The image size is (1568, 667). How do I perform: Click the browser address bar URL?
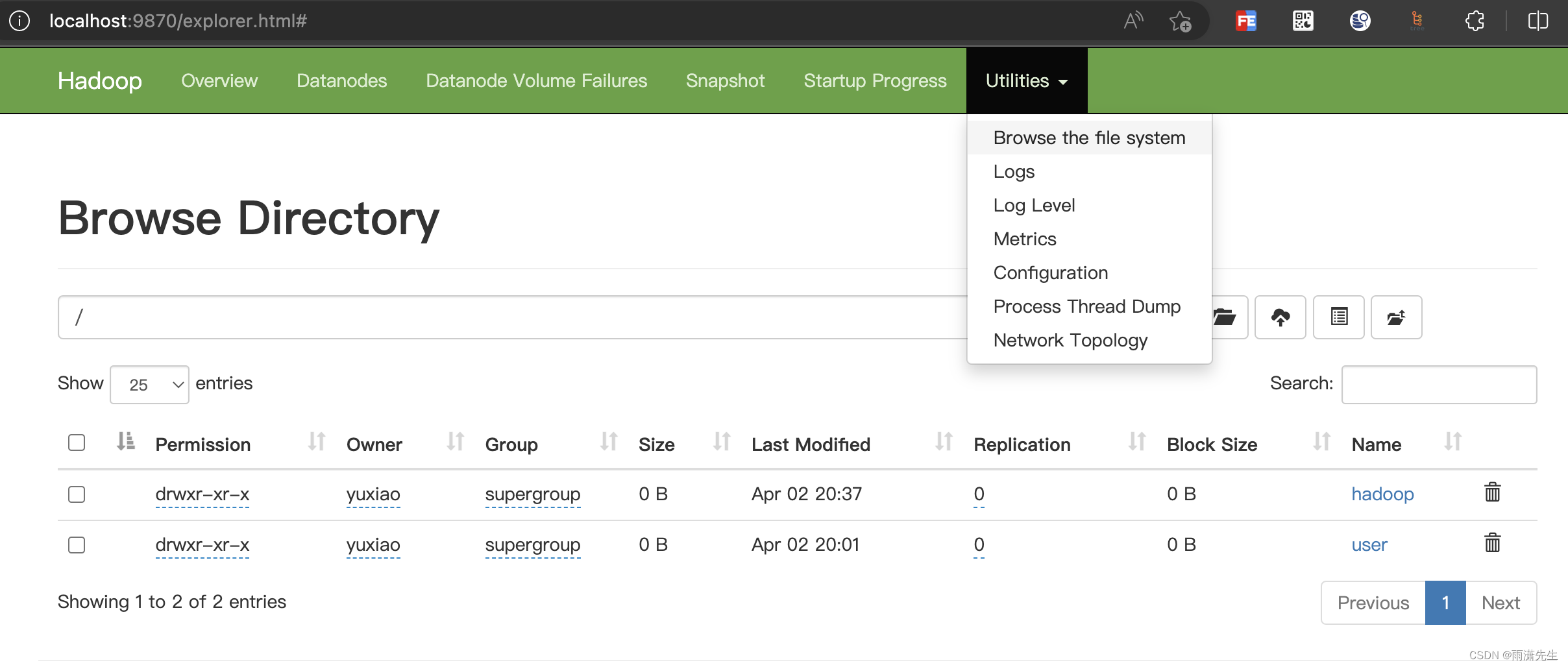click(178, 21)
